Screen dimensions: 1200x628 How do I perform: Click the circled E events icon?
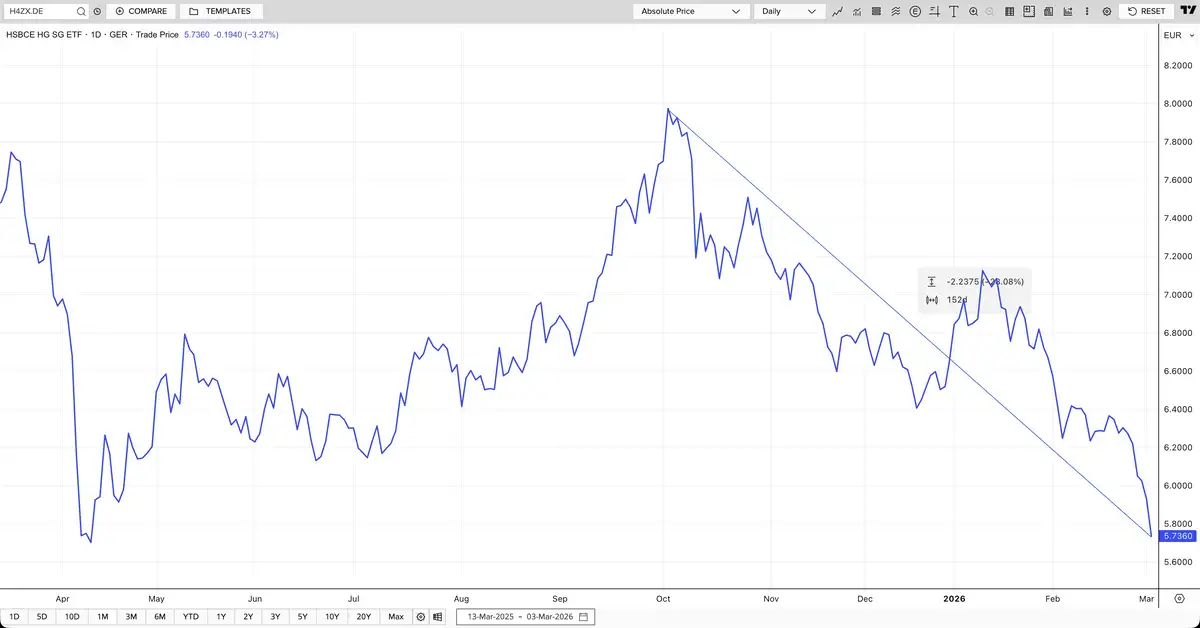pos(915,11)
